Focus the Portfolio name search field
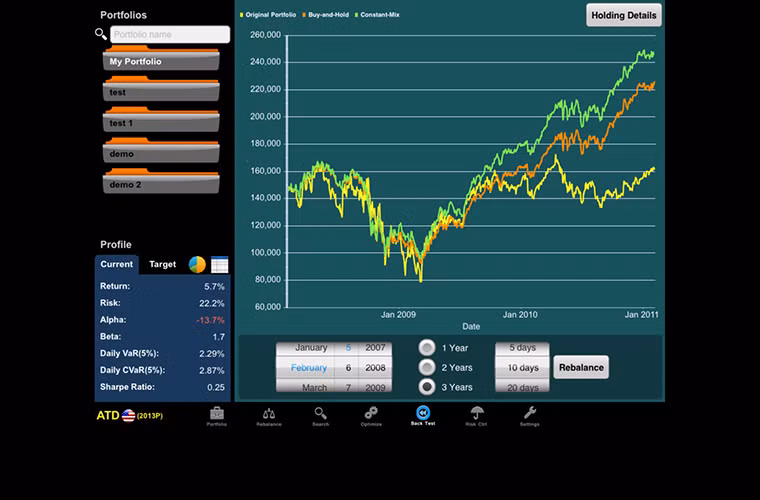Screen dimensions: 760x500 170,34
